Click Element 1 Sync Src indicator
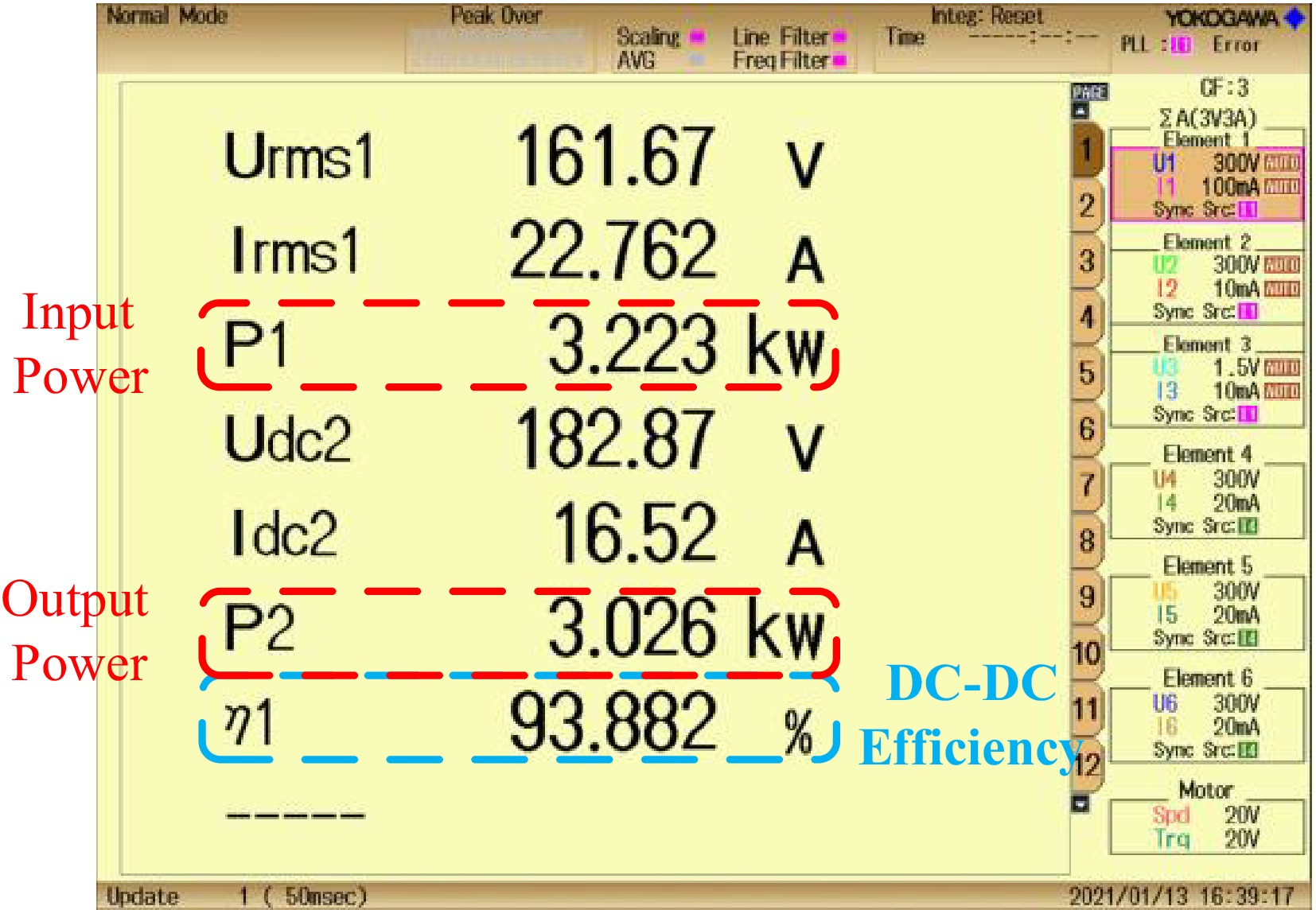 click(1248, 209)
